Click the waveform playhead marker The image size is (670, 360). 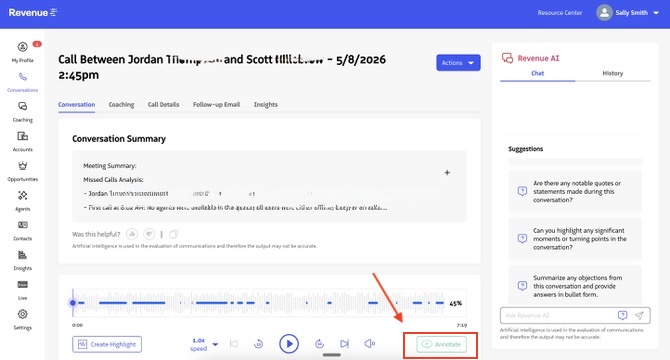coord(73,303)
